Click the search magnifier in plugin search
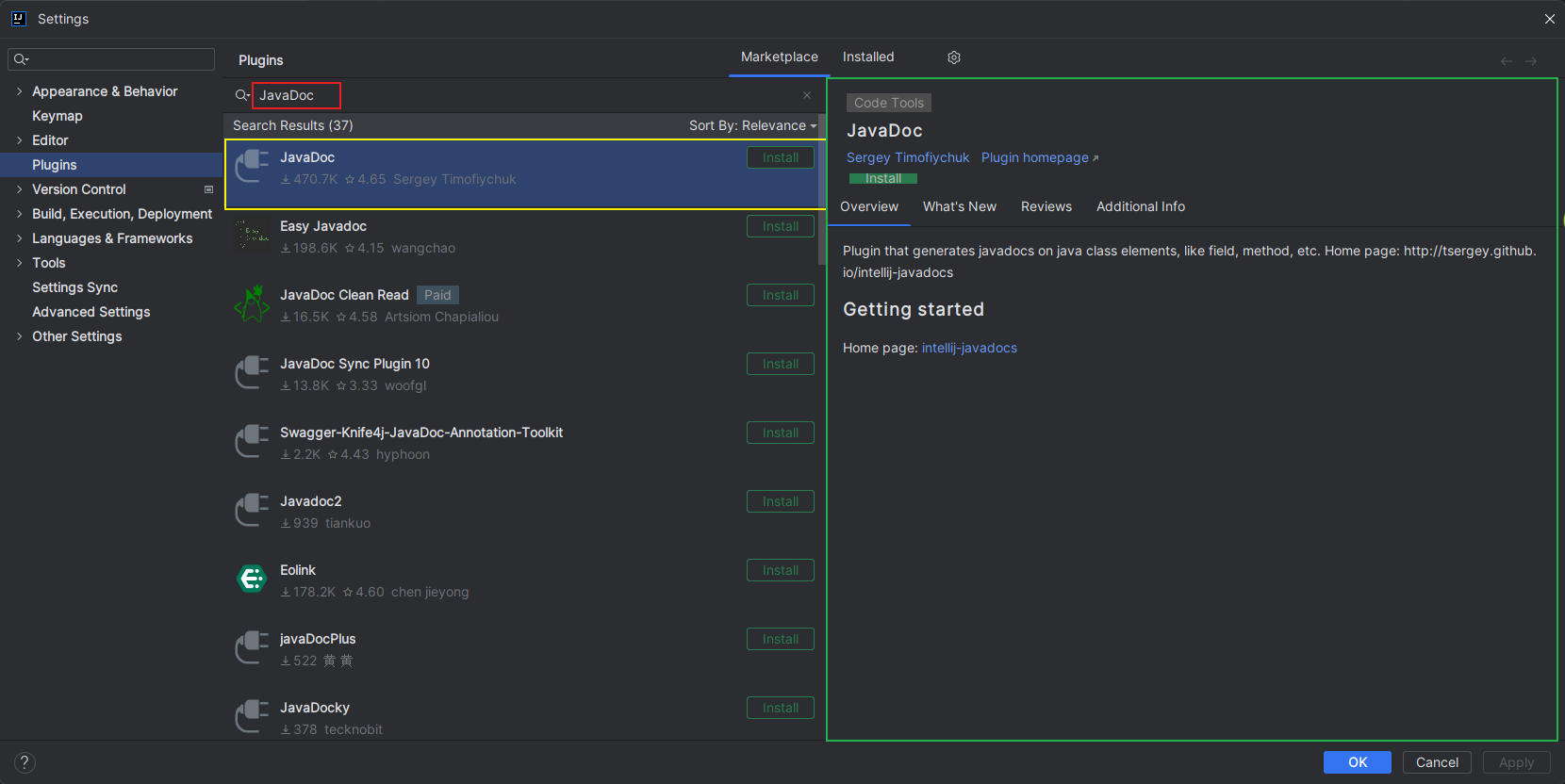The width and height of the screenshot is (1565, 784). pyautogui.click(x=242, y=95)
